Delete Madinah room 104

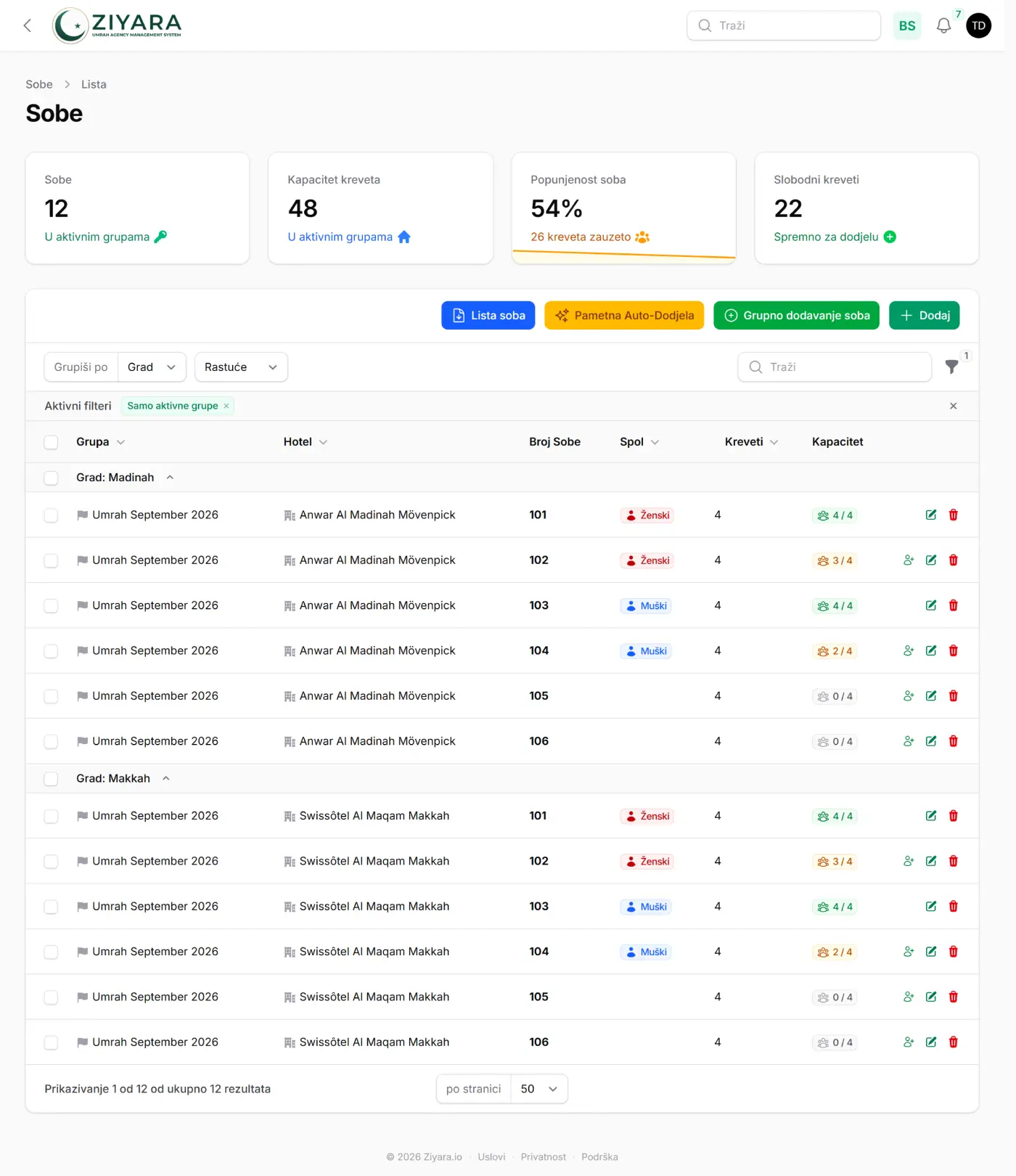coord(954,650)
